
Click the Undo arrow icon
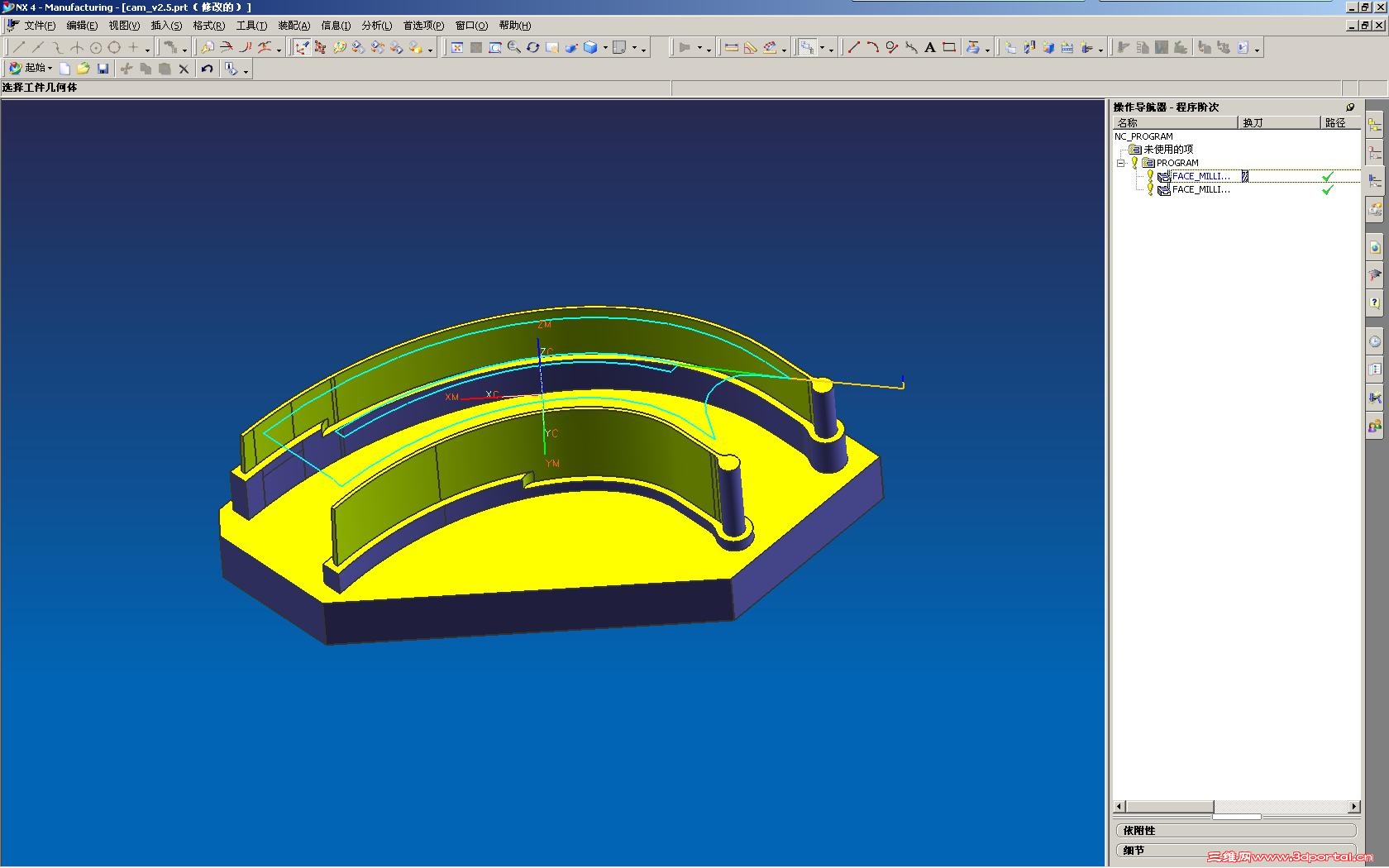(x=208, y=69)
